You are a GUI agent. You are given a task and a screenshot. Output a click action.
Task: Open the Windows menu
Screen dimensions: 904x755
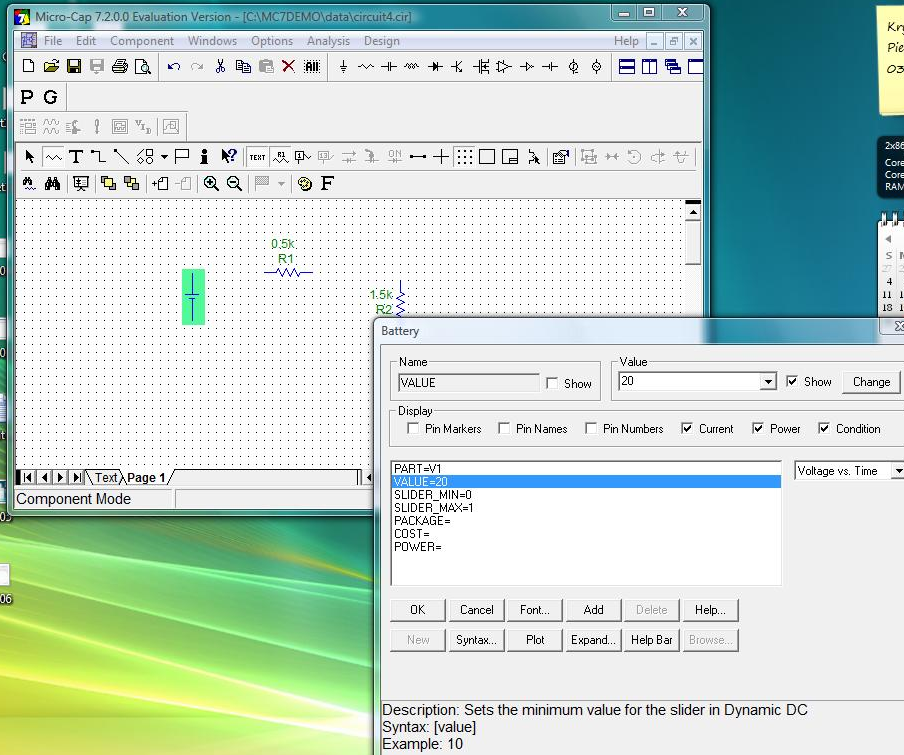212,41
